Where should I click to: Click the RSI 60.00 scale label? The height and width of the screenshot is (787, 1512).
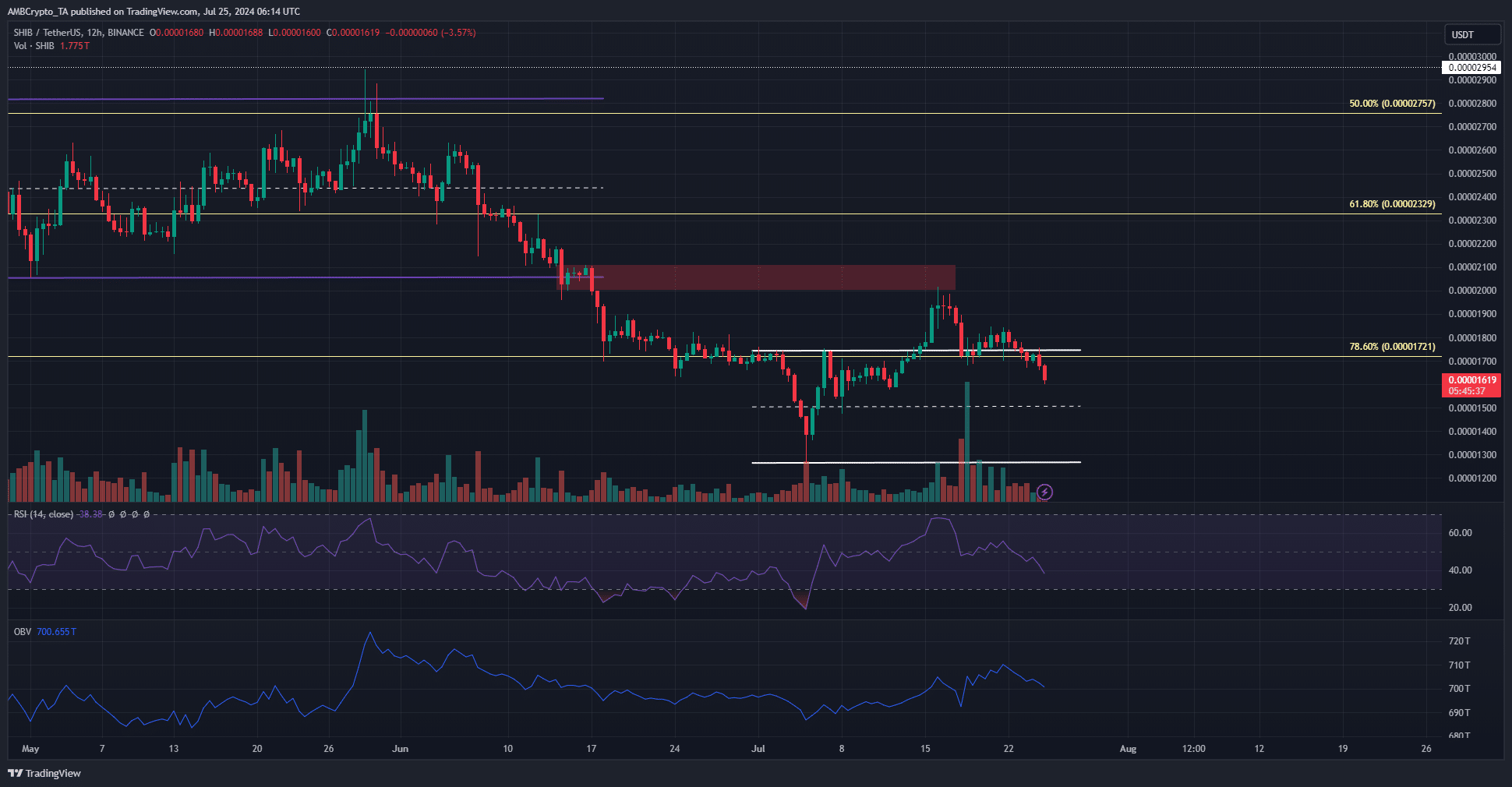pos(1460,533)
